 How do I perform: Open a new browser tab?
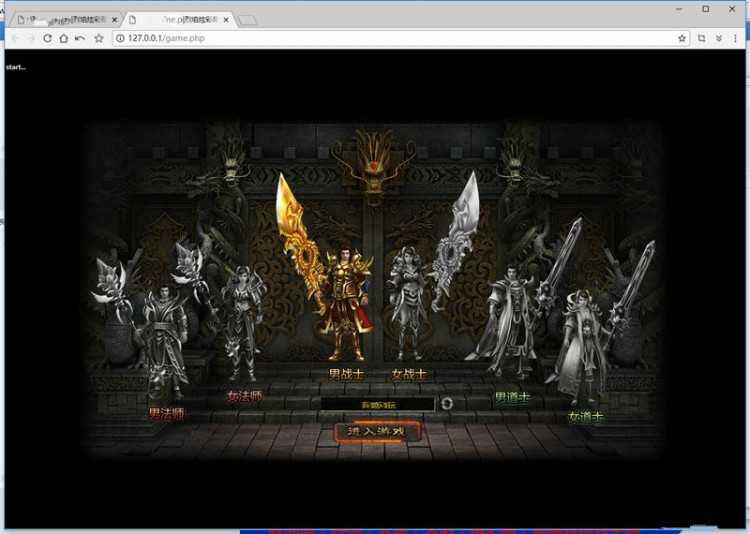pyautogui.click(x=248, y=20)
